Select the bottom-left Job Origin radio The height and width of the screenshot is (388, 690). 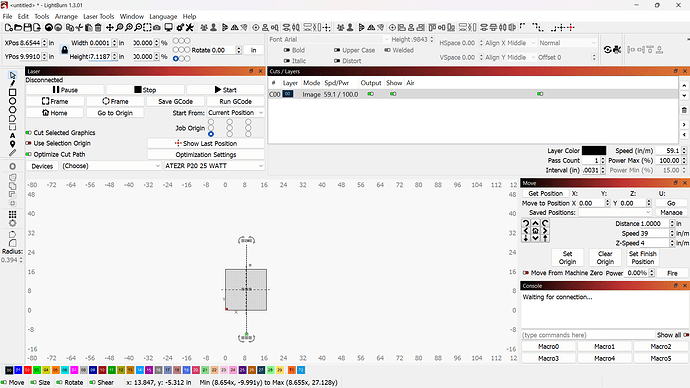(x=211, y=134)
